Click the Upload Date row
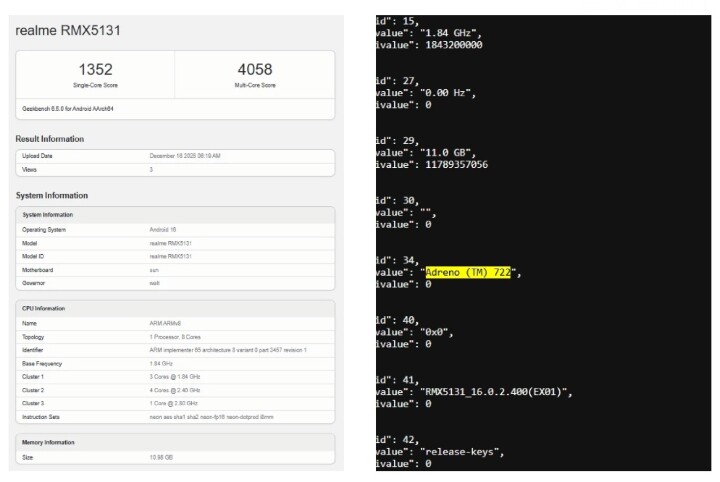Viewport: 720px width, 482px height. coord(175,156)
